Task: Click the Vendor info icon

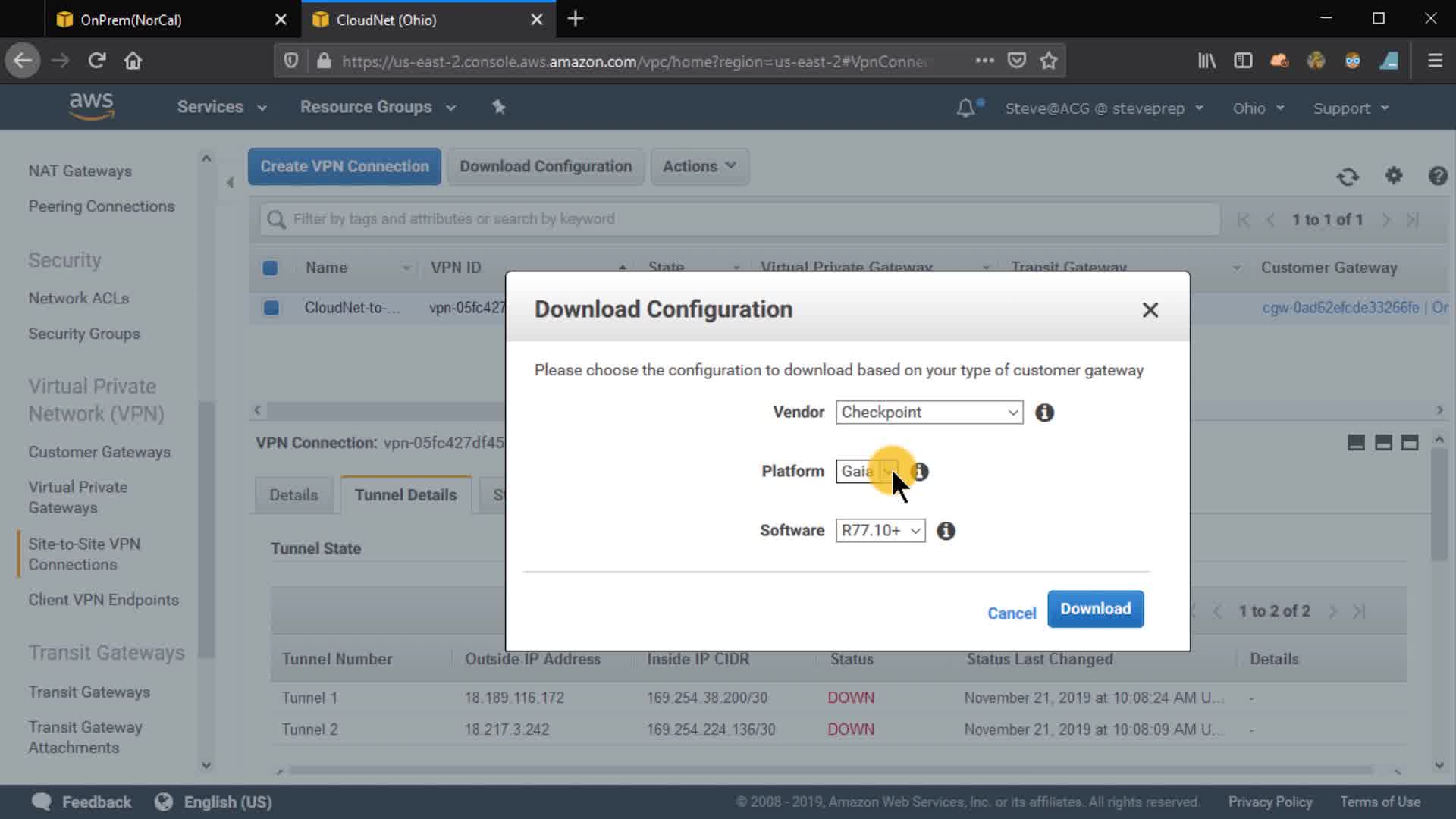Action: (1044, 413)
